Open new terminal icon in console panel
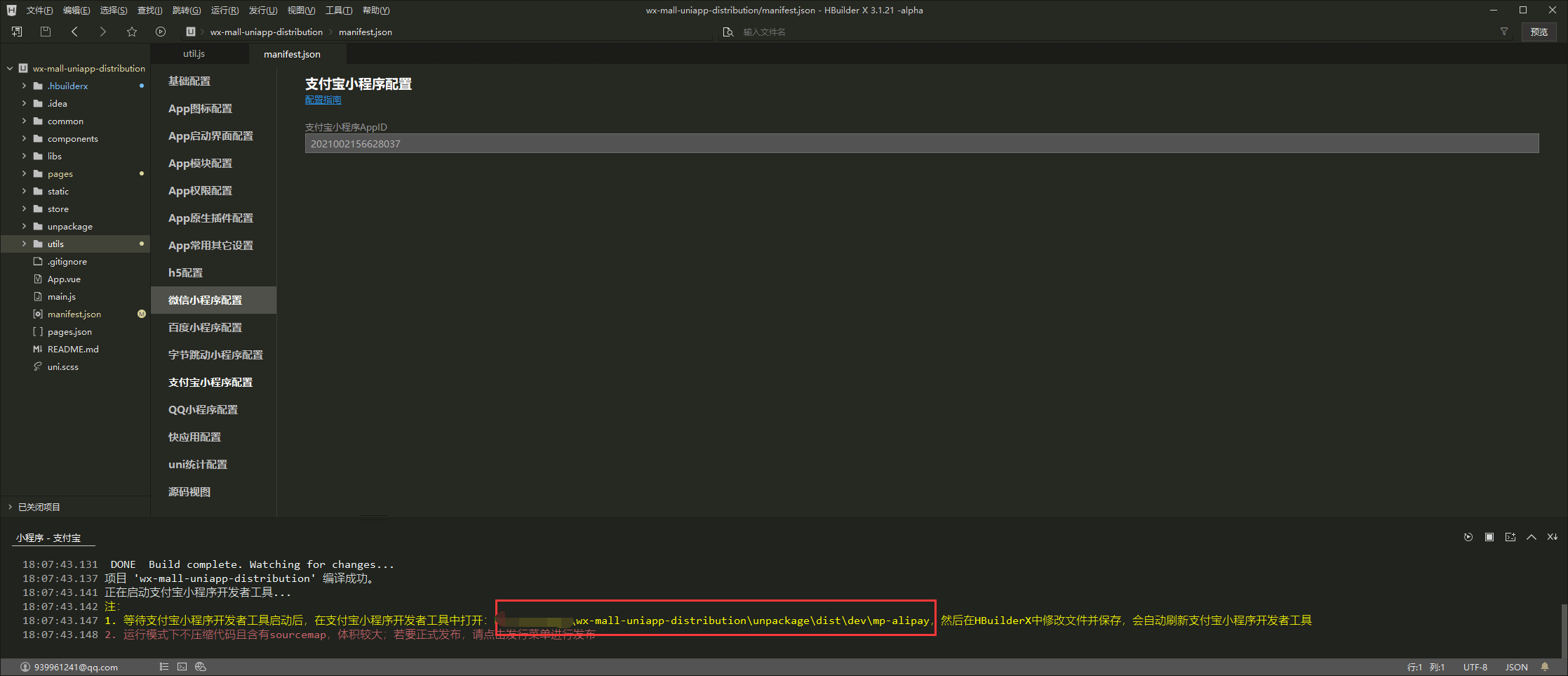The height and width of the screenshot is (676, 1568). [1510, 537]
